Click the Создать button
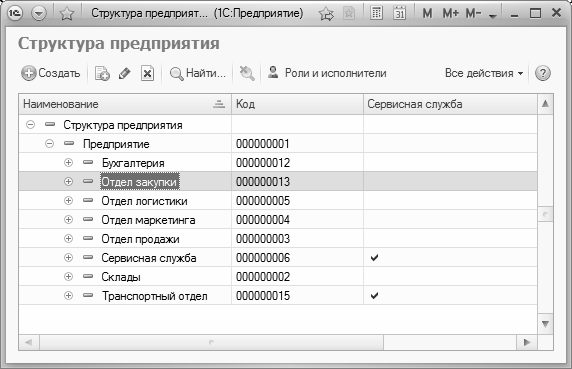572x369 pixels. coord(50,73)
